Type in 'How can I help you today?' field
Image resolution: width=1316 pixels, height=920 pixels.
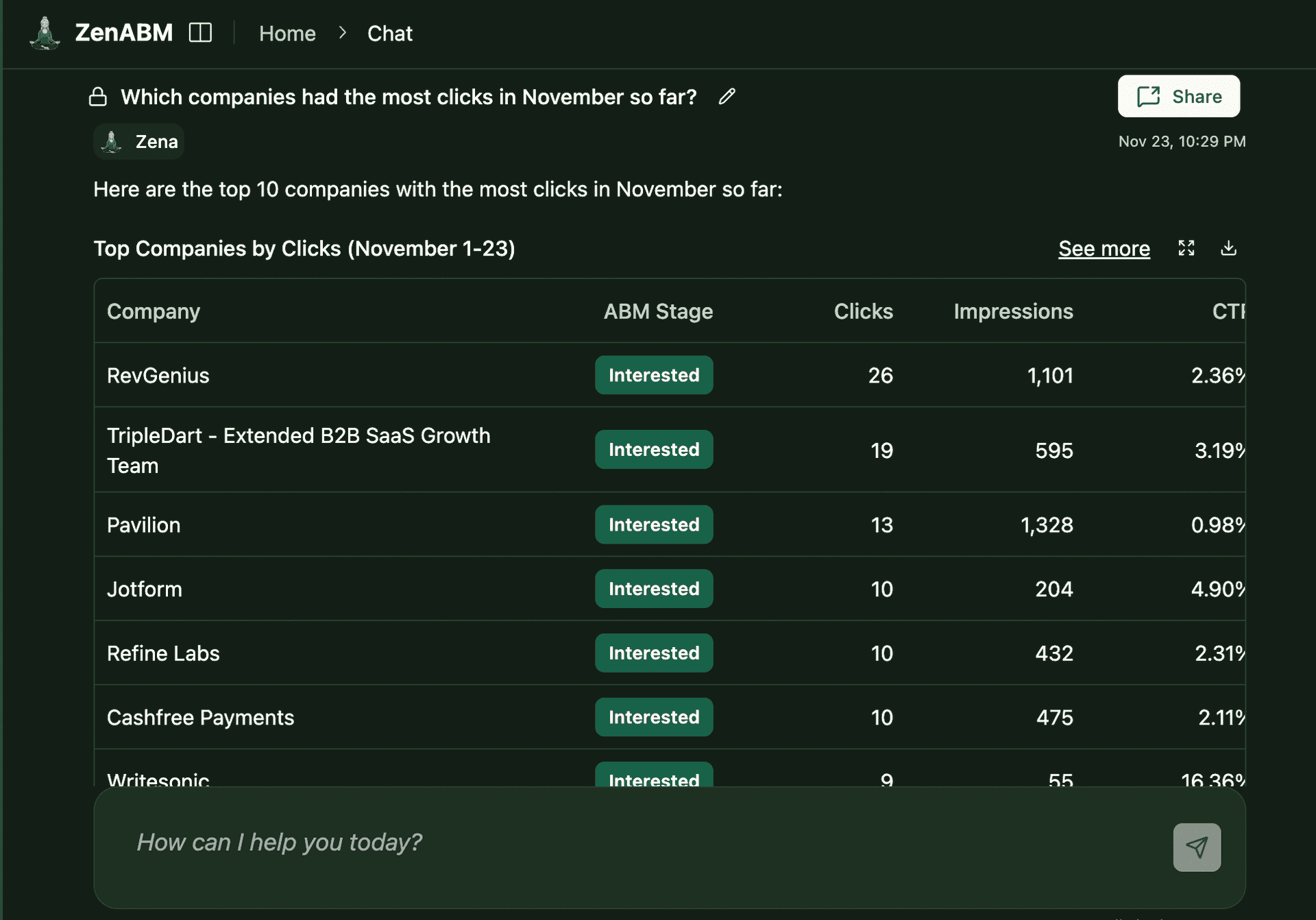tap(617, 843)
